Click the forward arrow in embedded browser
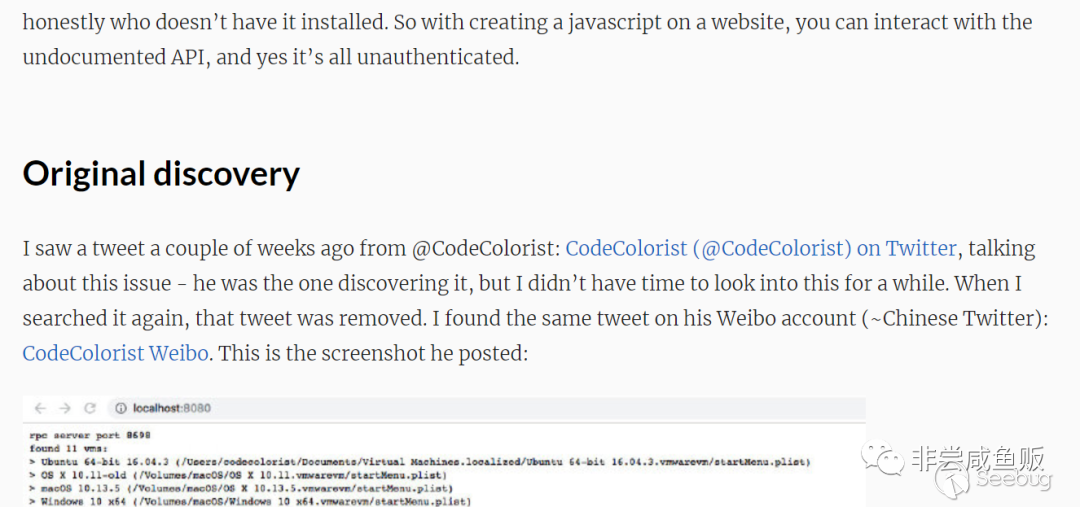The height and width of the screenshot is (507, 1080). pos(65,408)
